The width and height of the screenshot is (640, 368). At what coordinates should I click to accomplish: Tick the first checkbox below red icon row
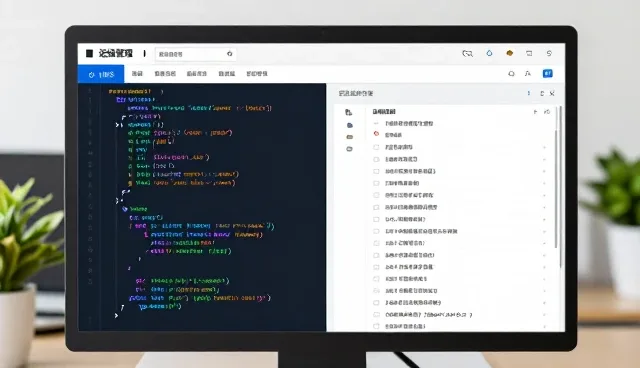(376, 147)
